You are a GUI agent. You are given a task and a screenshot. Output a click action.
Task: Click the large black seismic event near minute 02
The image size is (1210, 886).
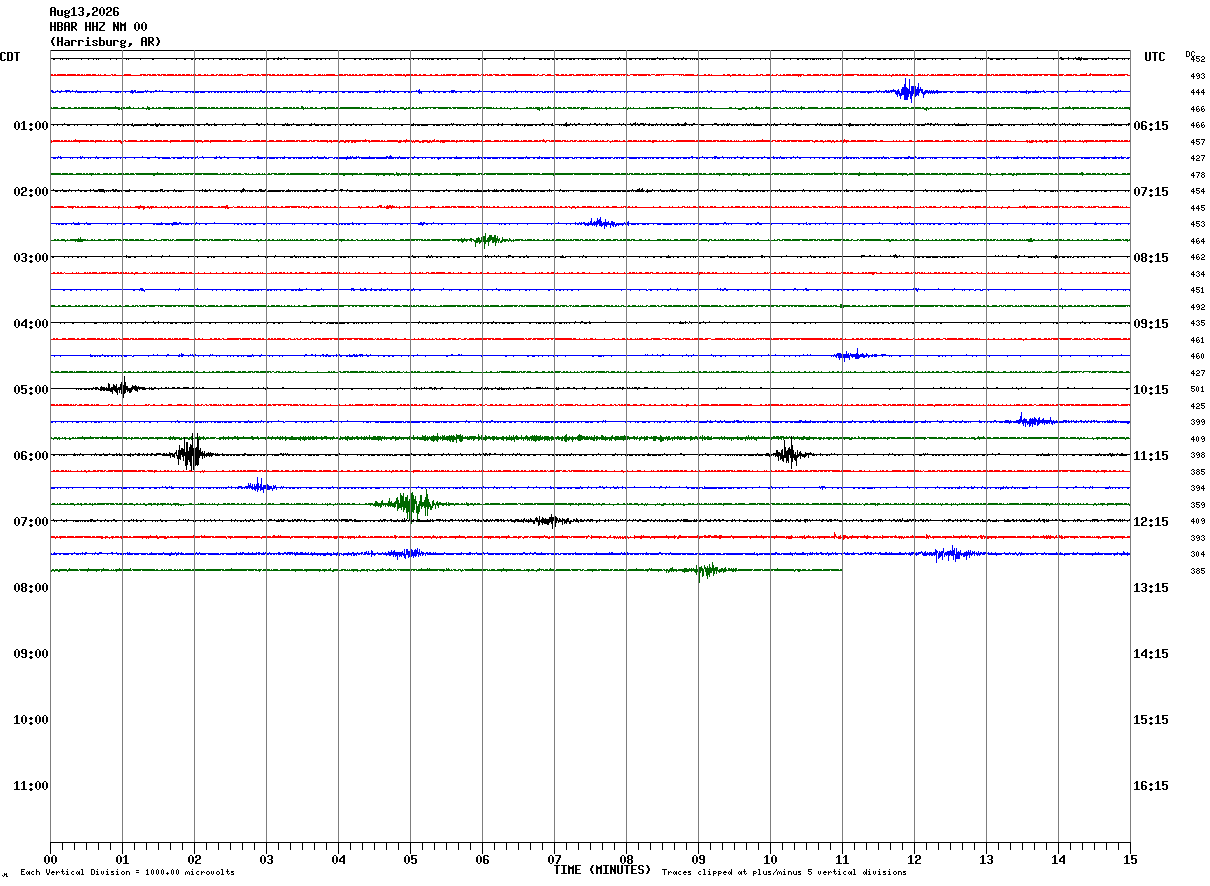tap(191, 453)
